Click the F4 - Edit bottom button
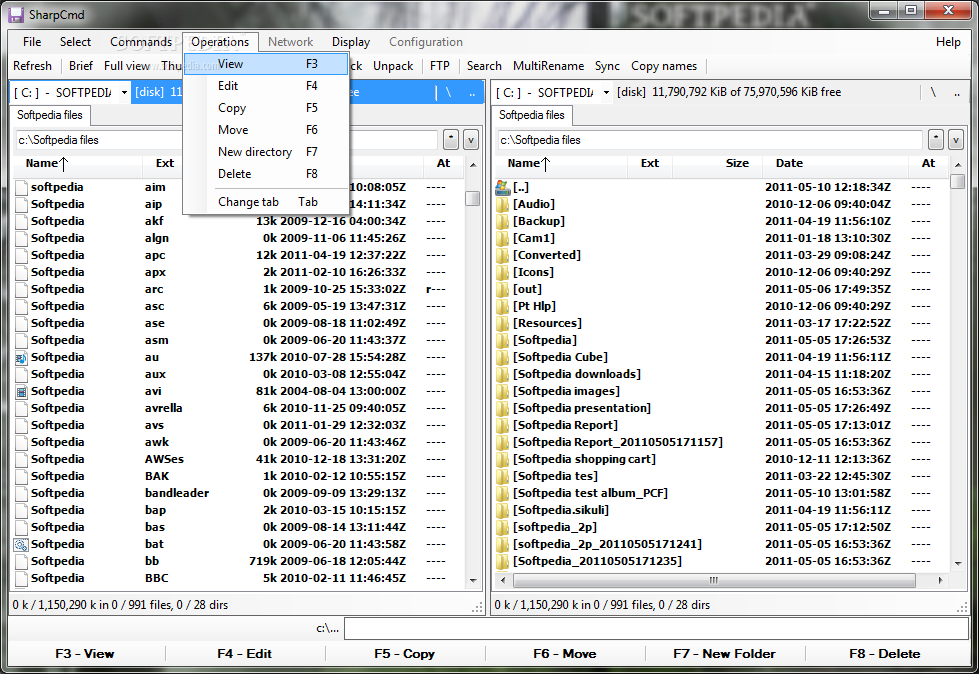Image resolution: width=979 pixels, height=674 pixels. [x=244, y=654]
